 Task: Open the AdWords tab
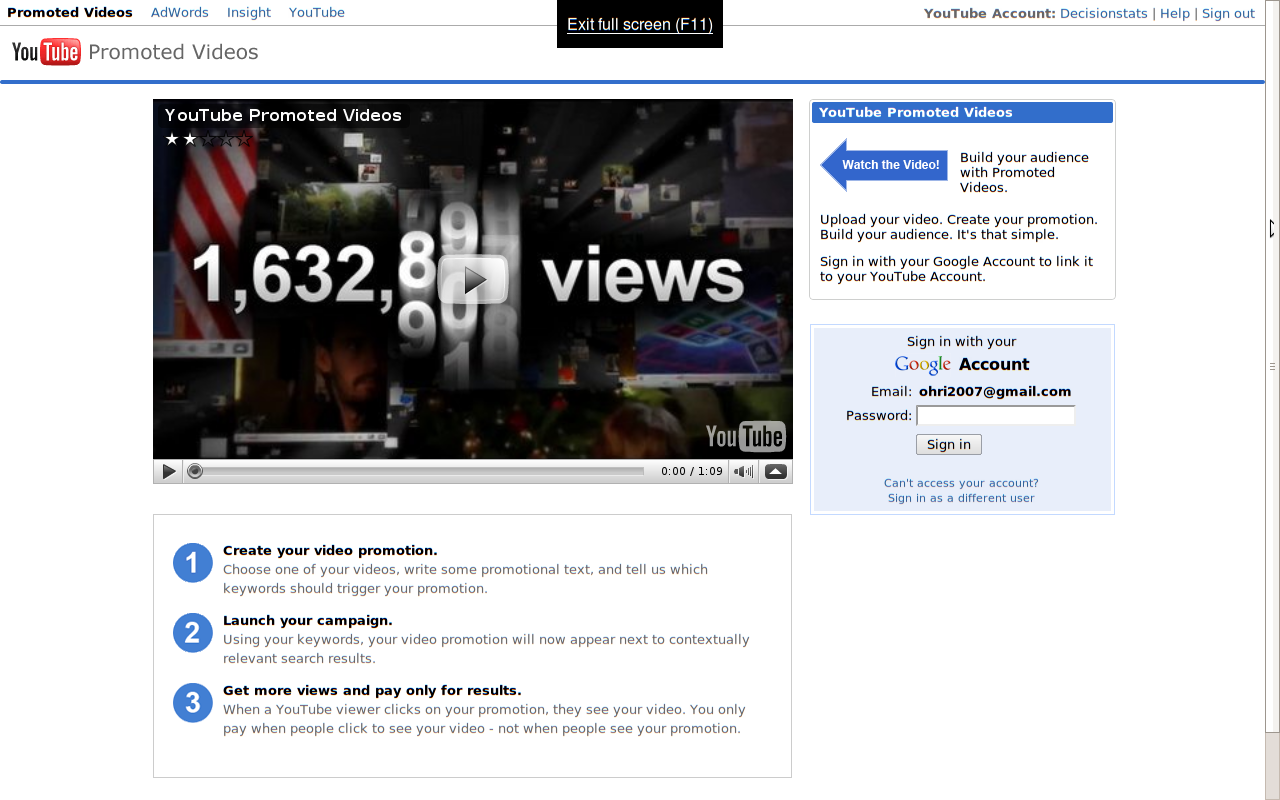[x=180, y=13]
